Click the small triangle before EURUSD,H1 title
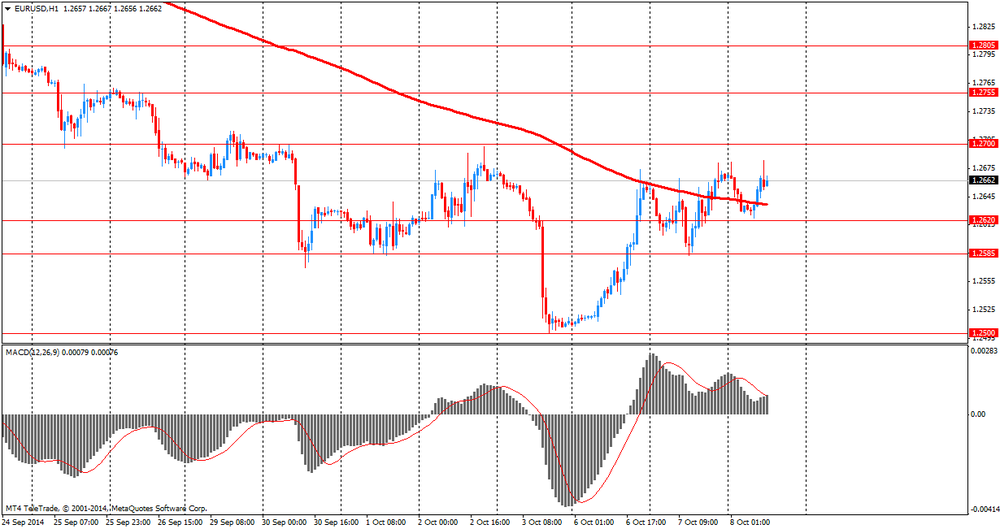 click(x=8, y=10)
